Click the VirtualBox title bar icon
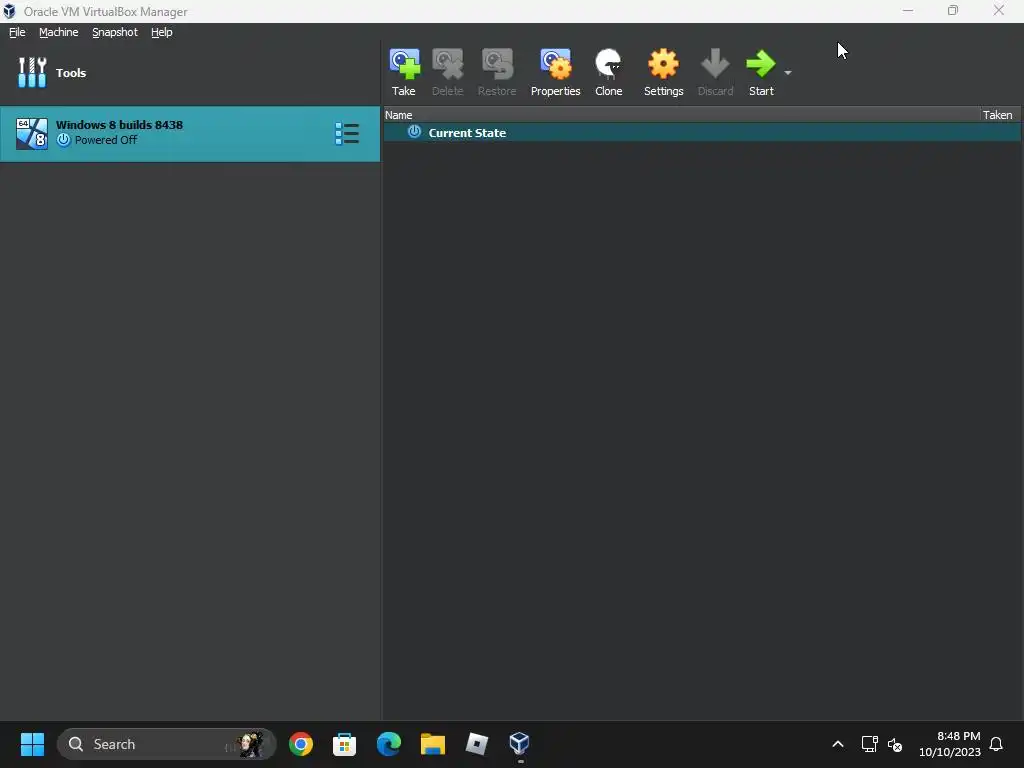This screenshot has height=768, width=1024. 9,11
